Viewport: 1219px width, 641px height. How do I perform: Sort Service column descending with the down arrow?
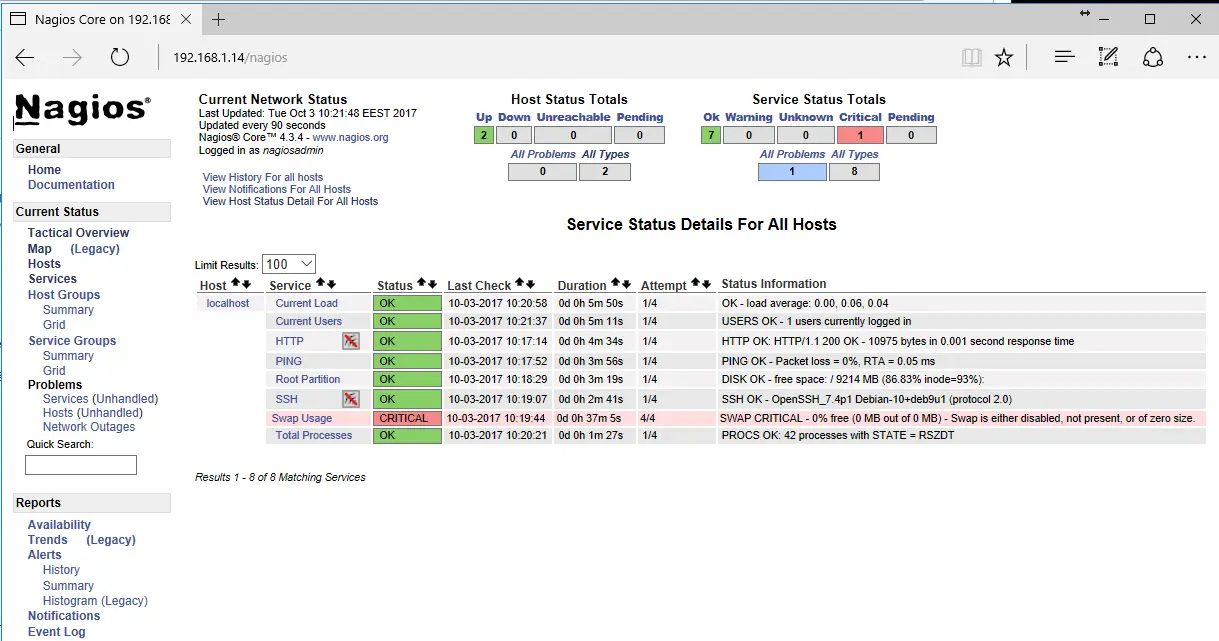[331, 284]
